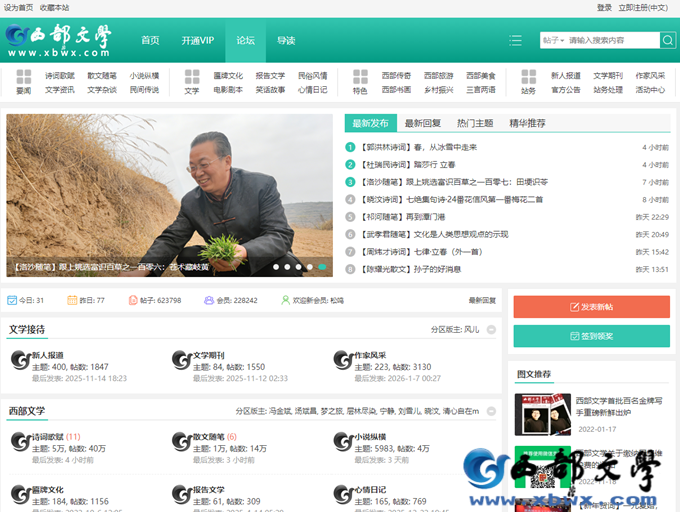Click the 发表新帖 button
680x512 pixels.
[x=592, y=307]
